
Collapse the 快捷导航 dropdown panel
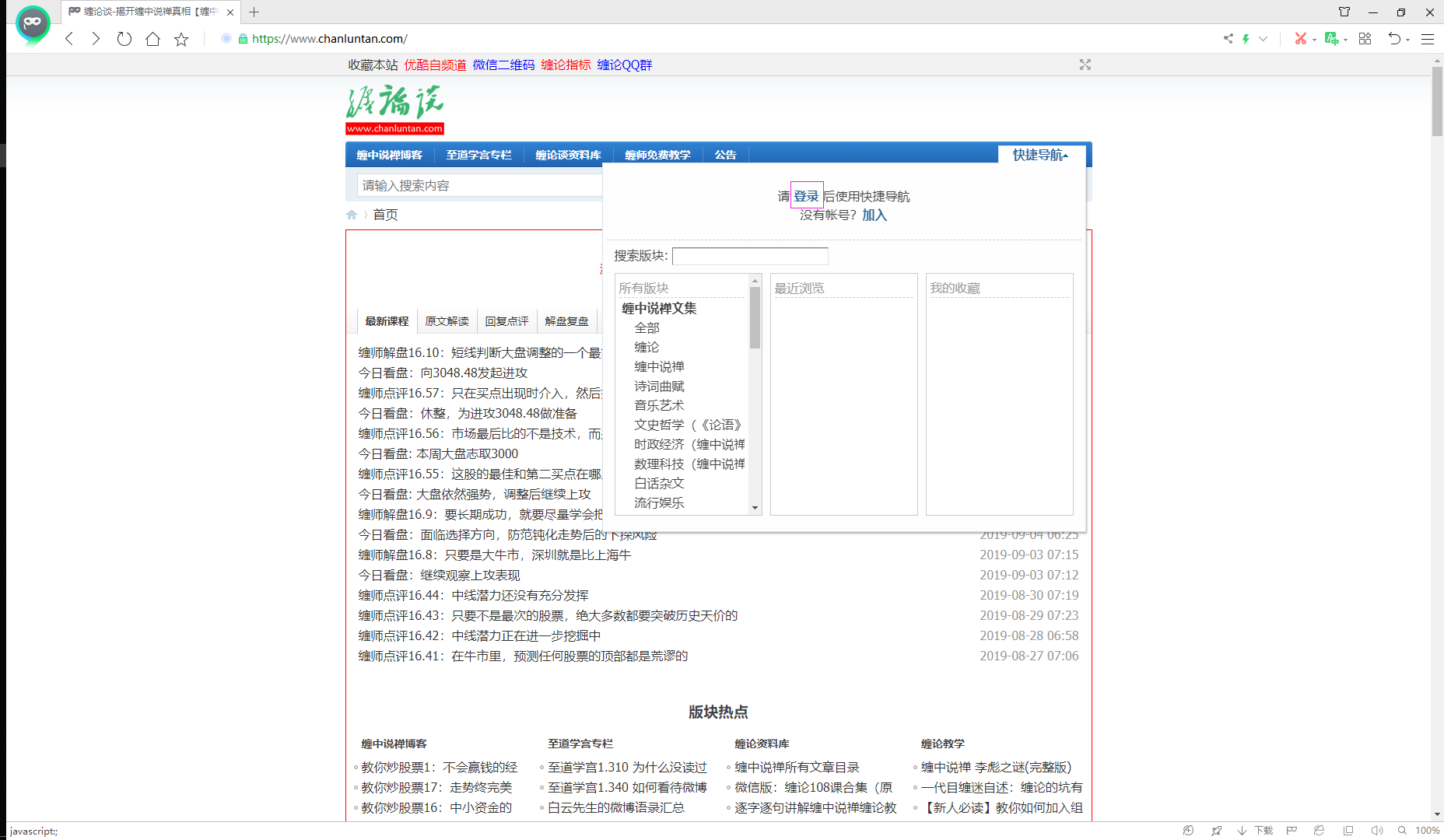coord(1039,155)
